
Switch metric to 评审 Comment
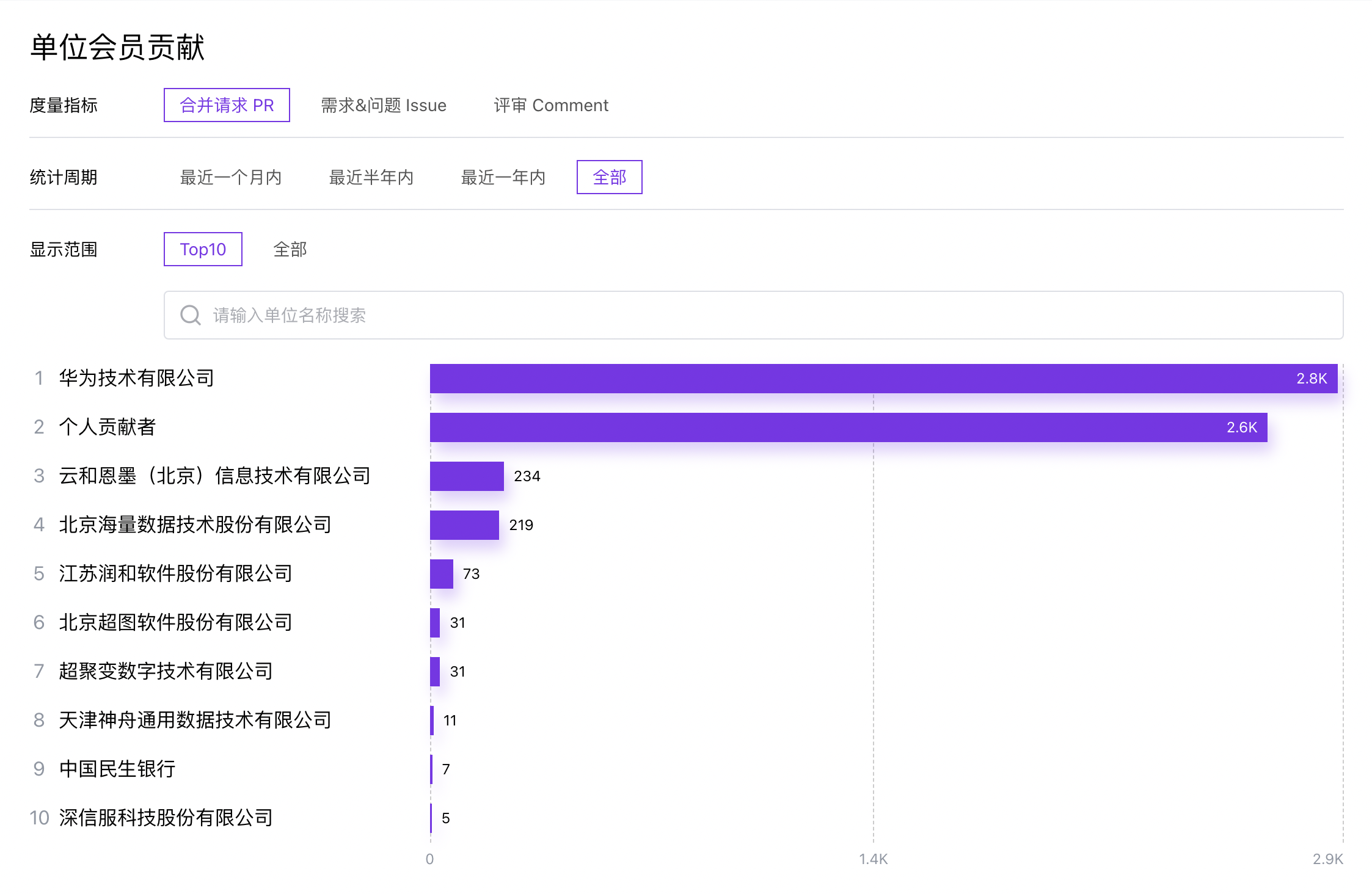pos(551,105)
